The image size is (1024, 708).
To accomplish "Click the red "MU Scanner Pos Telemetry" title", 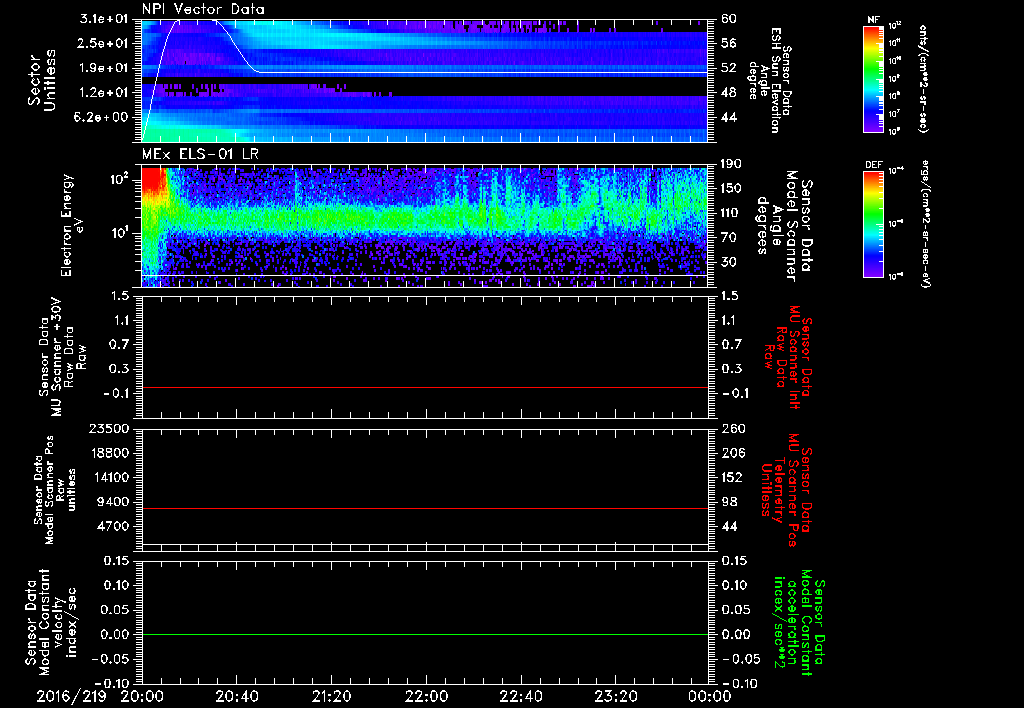I will [786, 490].
